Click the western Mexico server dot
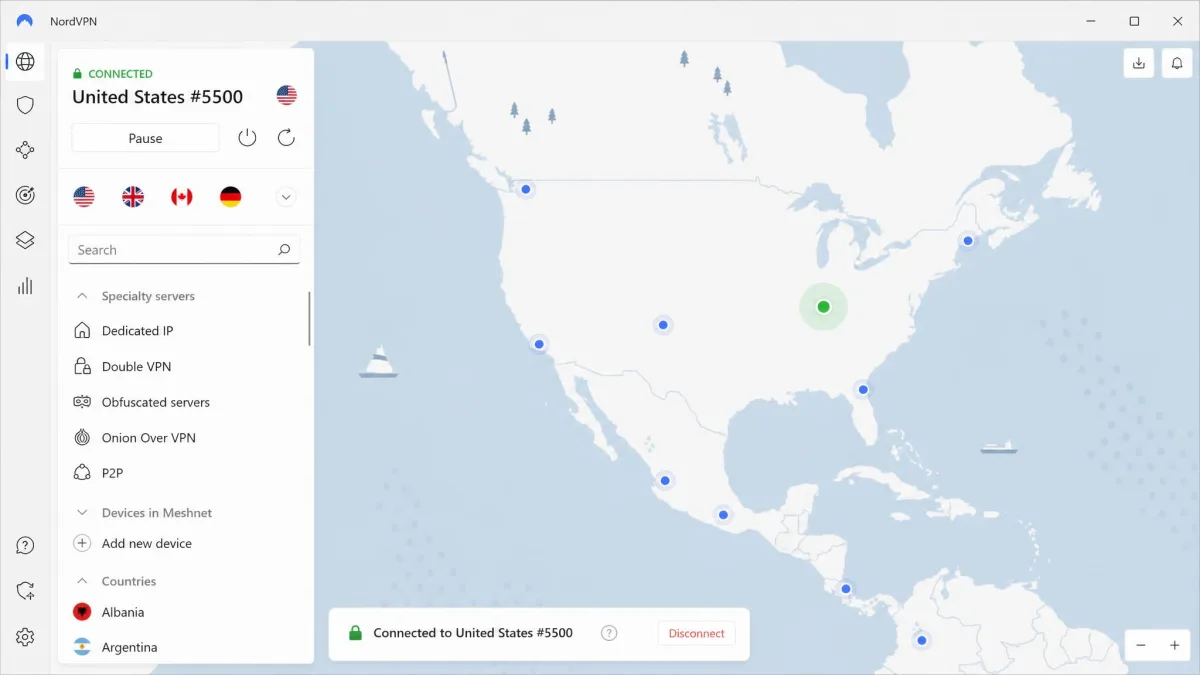 pyautogui.click(x=665, y=480)
